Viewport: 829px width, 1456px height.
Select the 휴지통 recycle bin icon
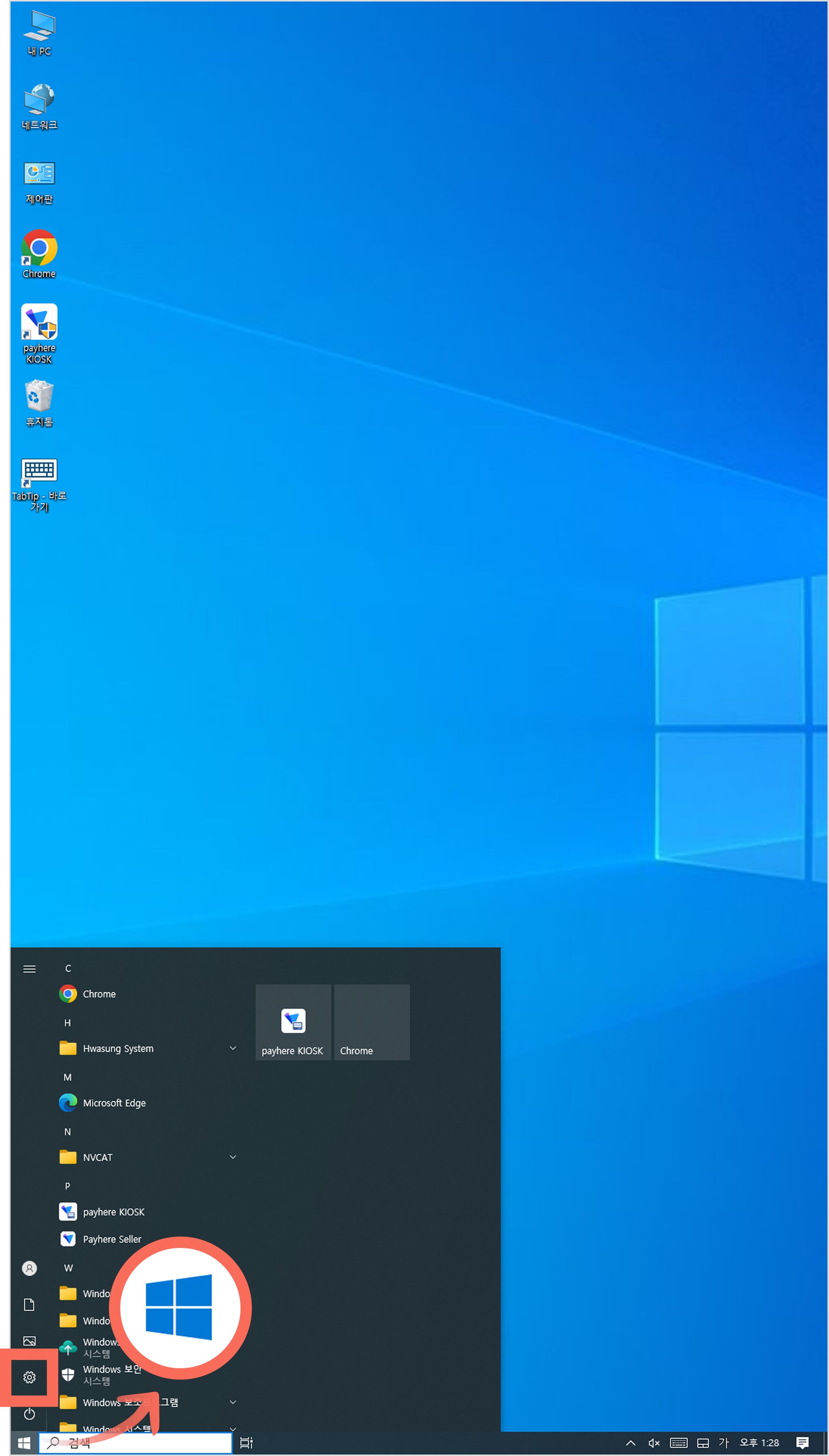point(39,403)
